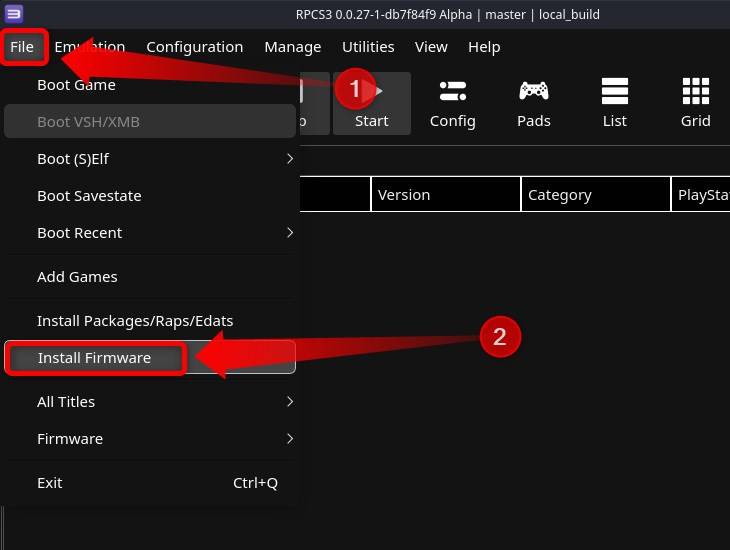Open the Utilities menu
The image size is (730, 550).
(x=368, y=47)
